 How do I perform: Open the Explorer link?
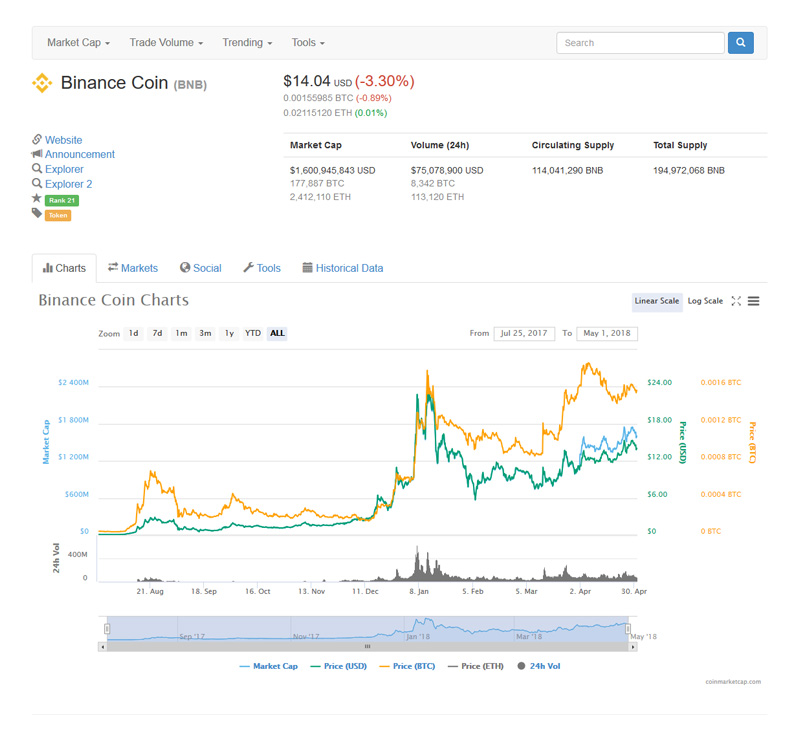(64, 169)
